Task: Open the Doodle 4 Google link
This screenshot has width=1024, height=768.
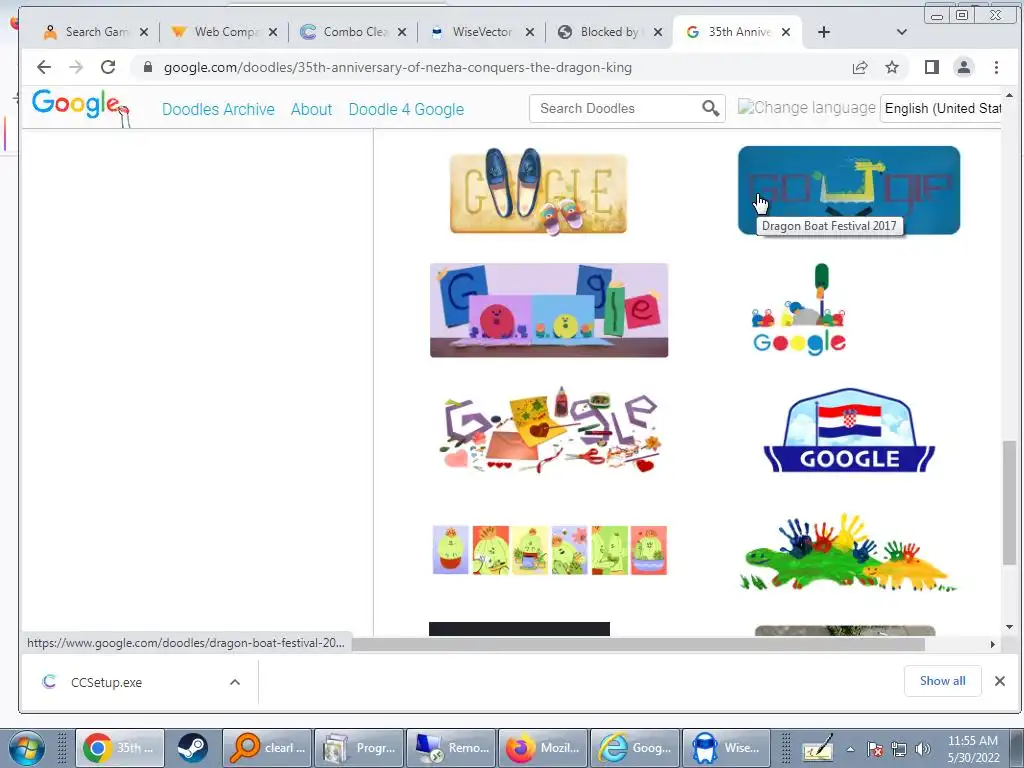Action: 406,109
